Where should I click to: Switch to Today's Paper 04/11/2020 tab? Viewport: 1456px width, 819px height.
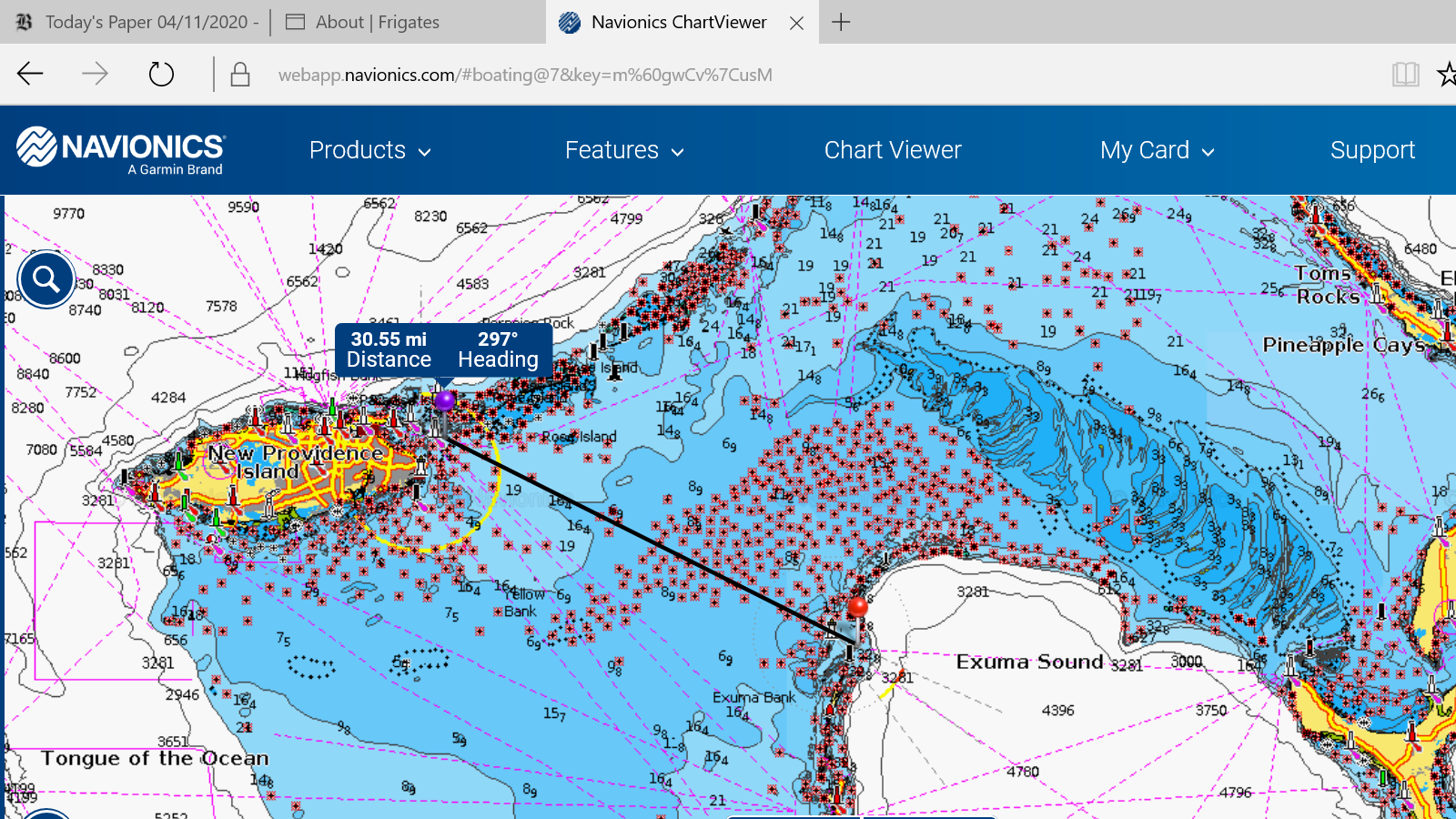(136, 22)
